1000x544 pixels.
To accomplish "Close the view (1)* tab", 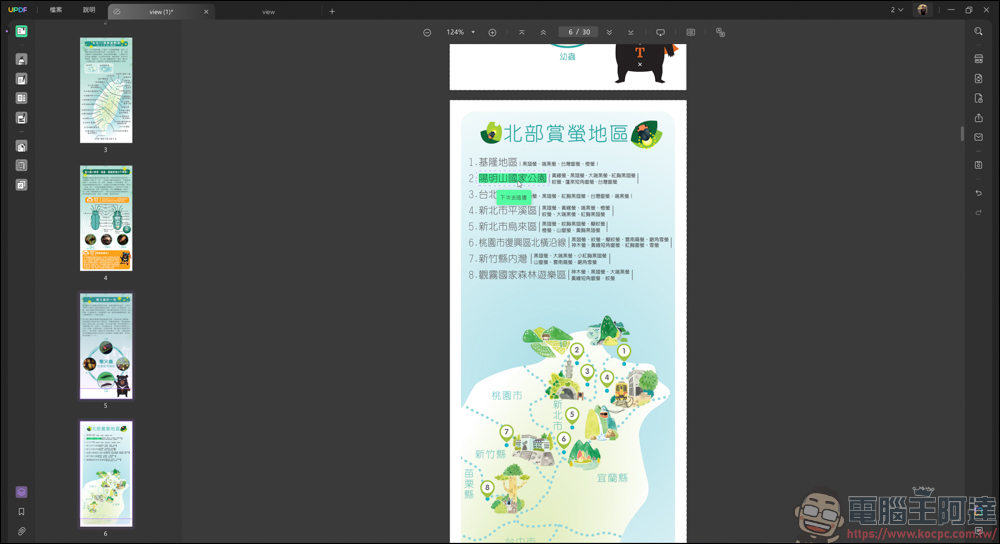I will (x=206, y=11).
